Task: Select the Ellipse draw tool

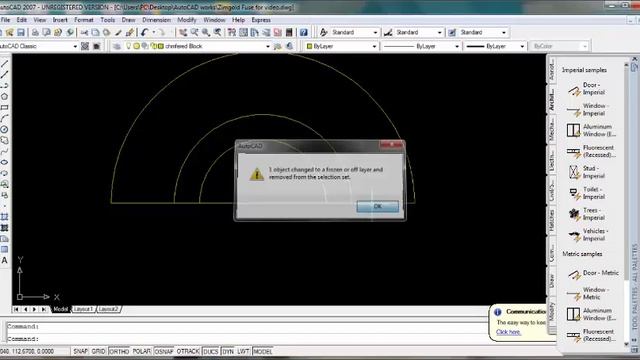Action: 4,162
